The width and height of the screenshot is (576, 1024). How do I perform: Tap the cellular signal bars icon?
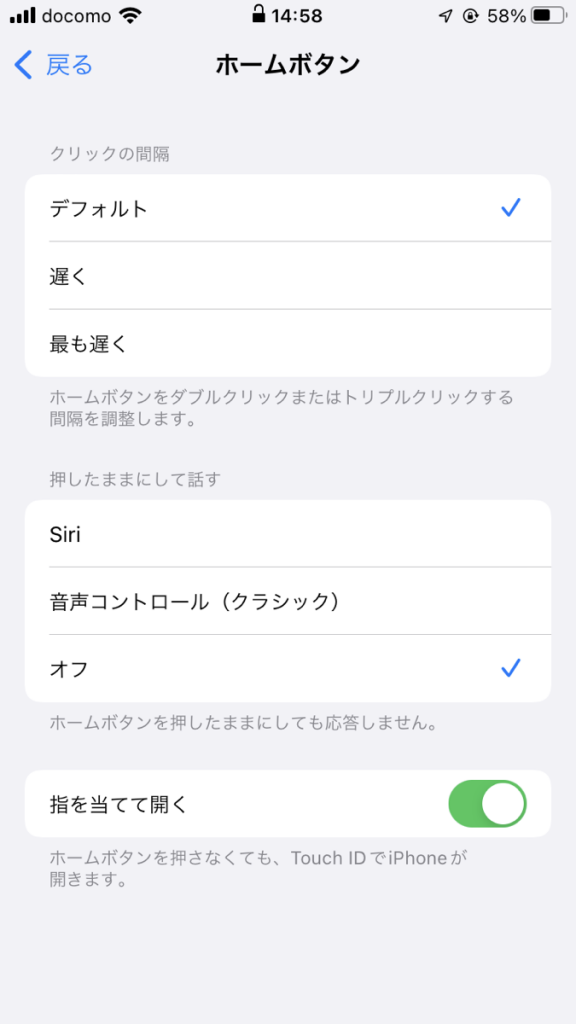23,16
